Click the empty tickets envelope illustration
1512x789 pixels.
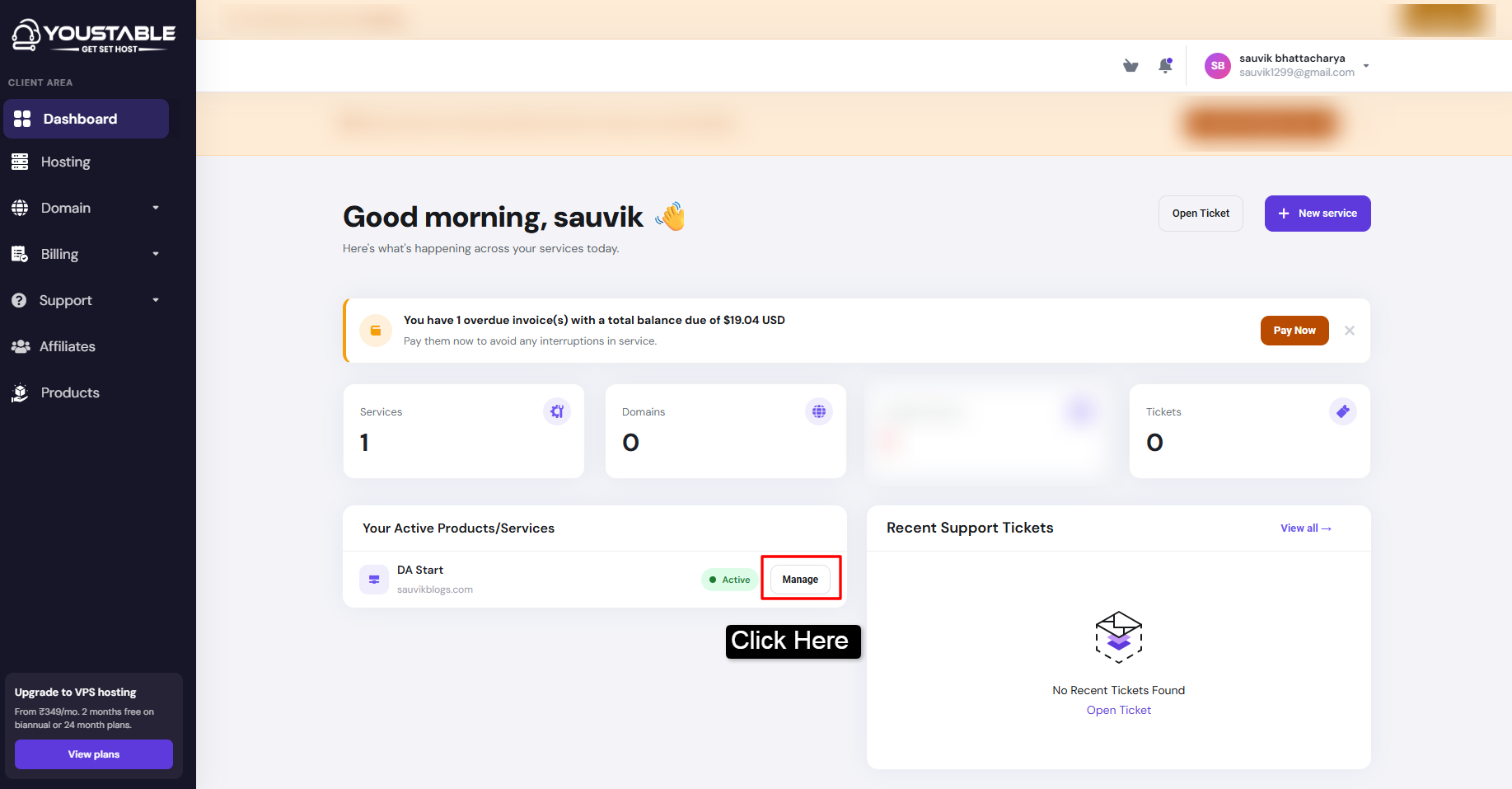[1119, 637]
